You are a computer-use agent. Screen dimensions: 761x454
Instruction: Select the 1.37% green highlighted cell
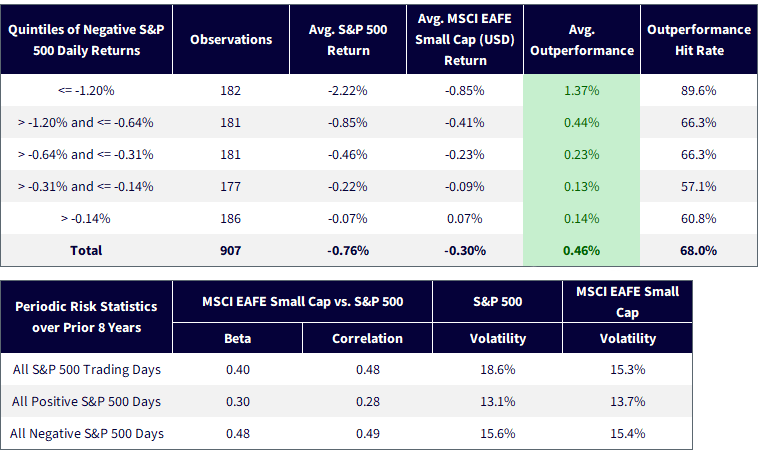[x=581, y=90]
